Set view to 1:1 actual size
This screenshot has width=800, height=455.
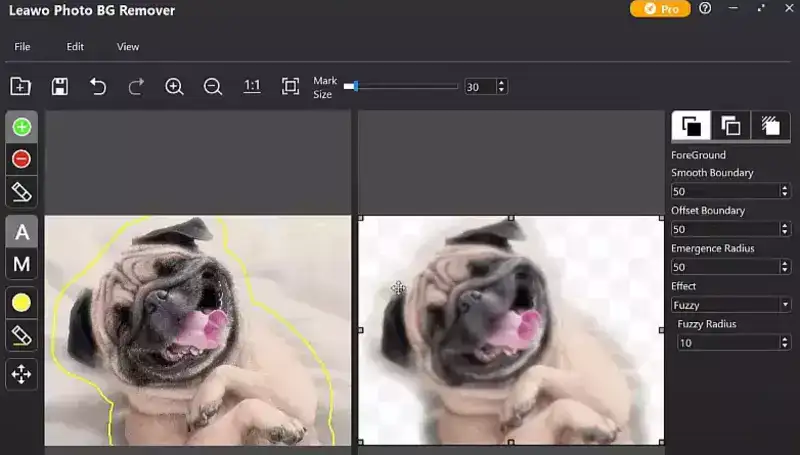[x=252, y=86]
